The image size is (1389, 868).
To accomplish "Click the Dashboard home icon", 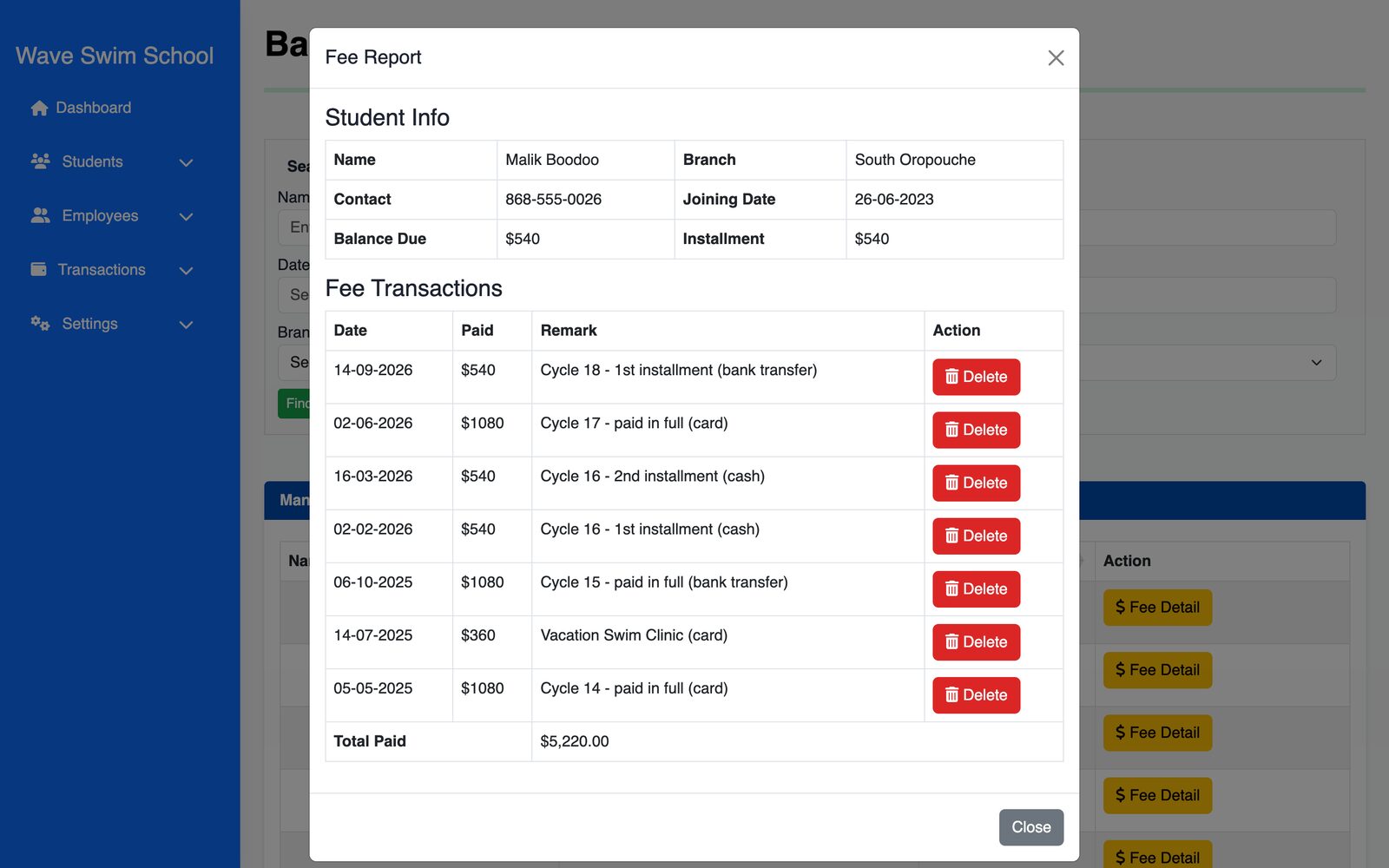I will coord(39,108).
